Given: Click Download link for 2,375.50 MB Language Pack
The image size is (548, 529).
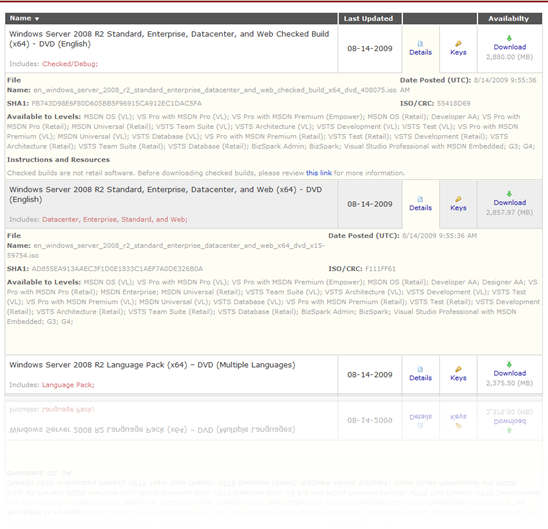Looking at the screenshot, I should point(510,373).
